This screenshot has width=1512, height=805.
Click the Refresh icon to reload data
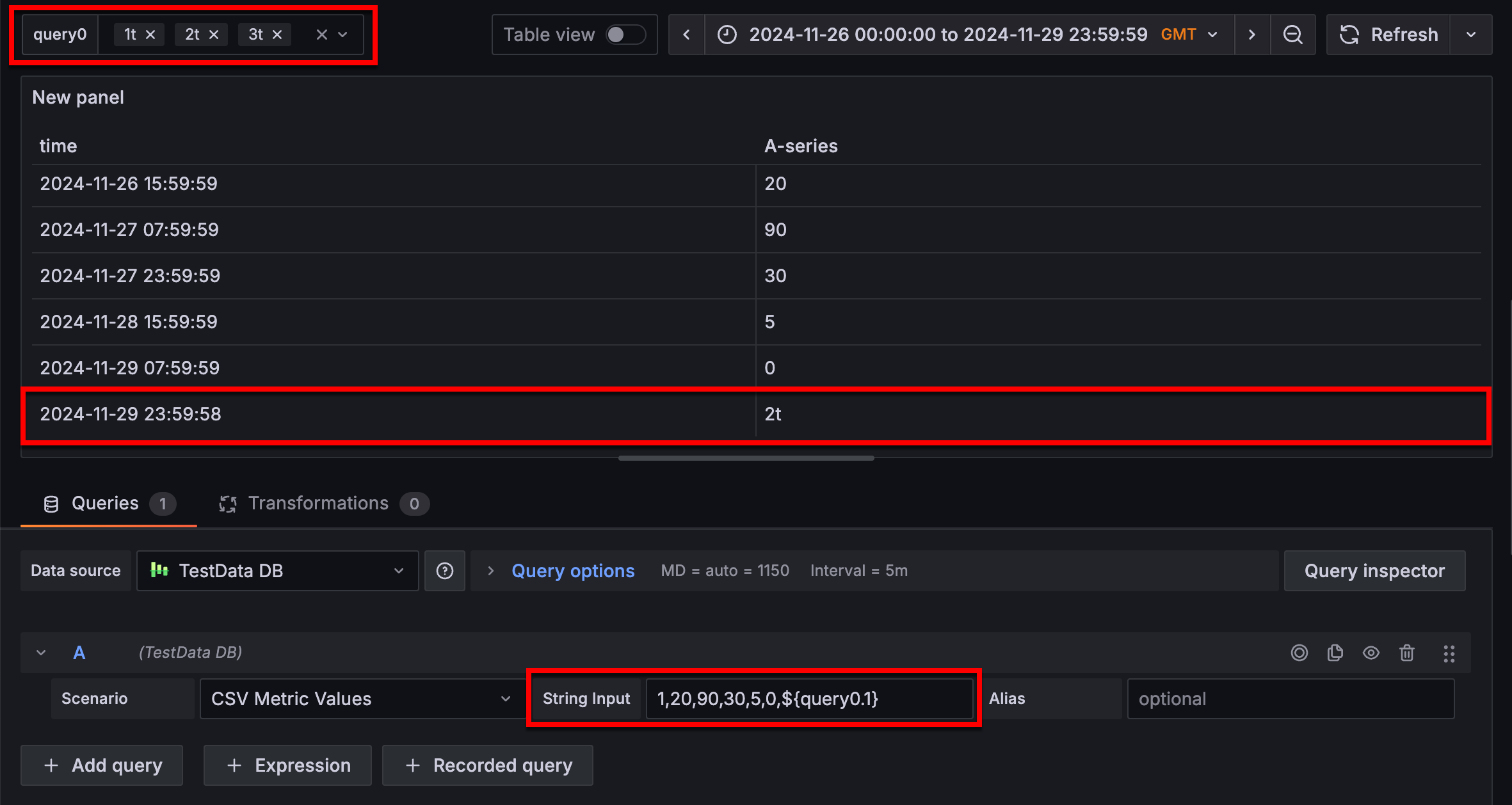point(1349,34)
